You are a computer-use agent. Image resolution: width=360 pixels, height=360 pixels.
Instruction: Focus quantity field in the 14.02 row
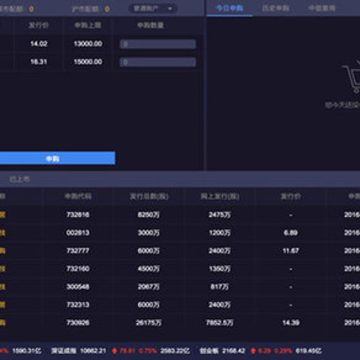point(158,44)
